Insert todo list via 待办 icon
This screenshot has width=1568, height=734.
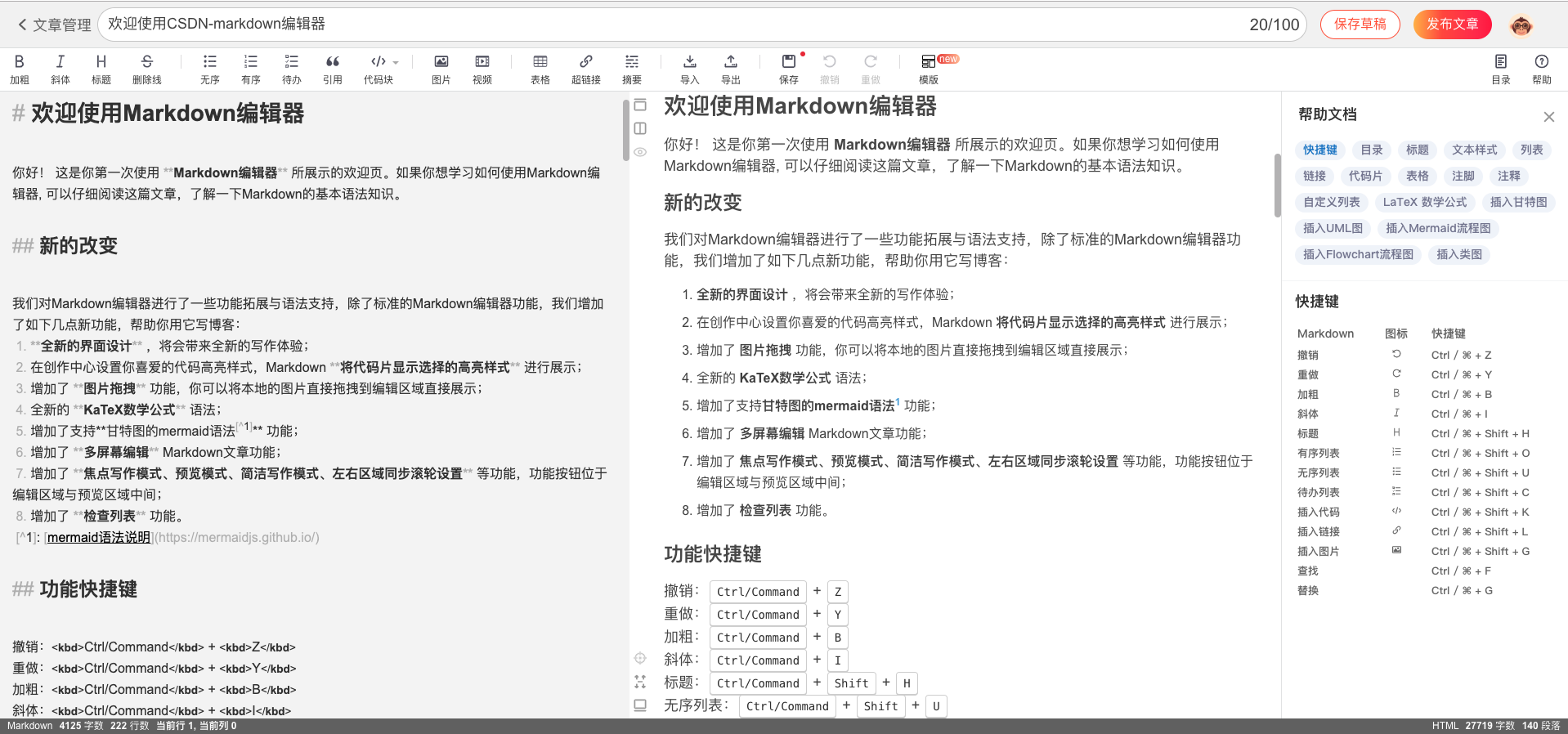pyautogui.click(x=292, y=69)
